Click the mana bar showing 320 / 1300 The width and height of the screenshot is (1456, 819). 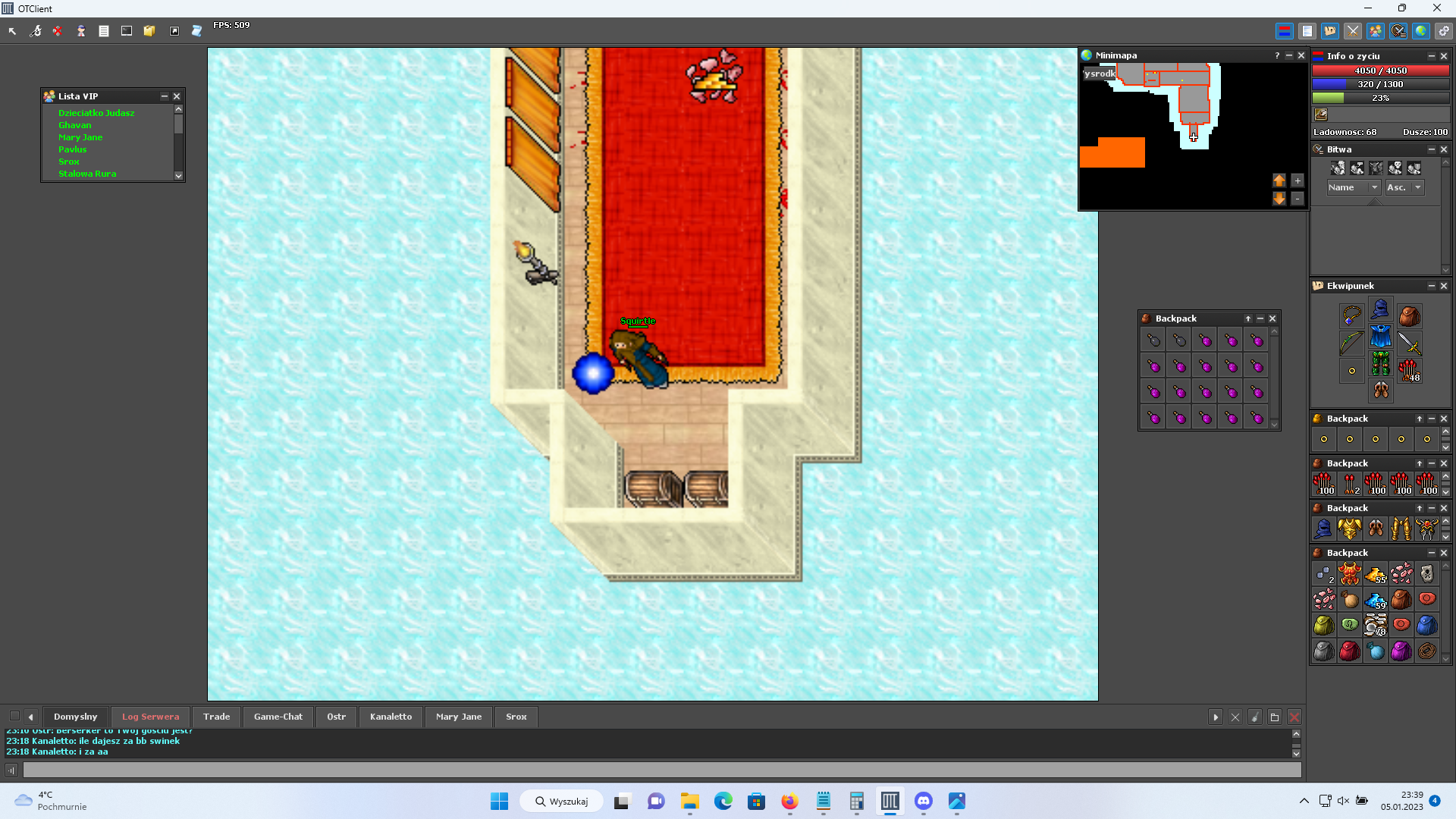[x=1381, y=84]
